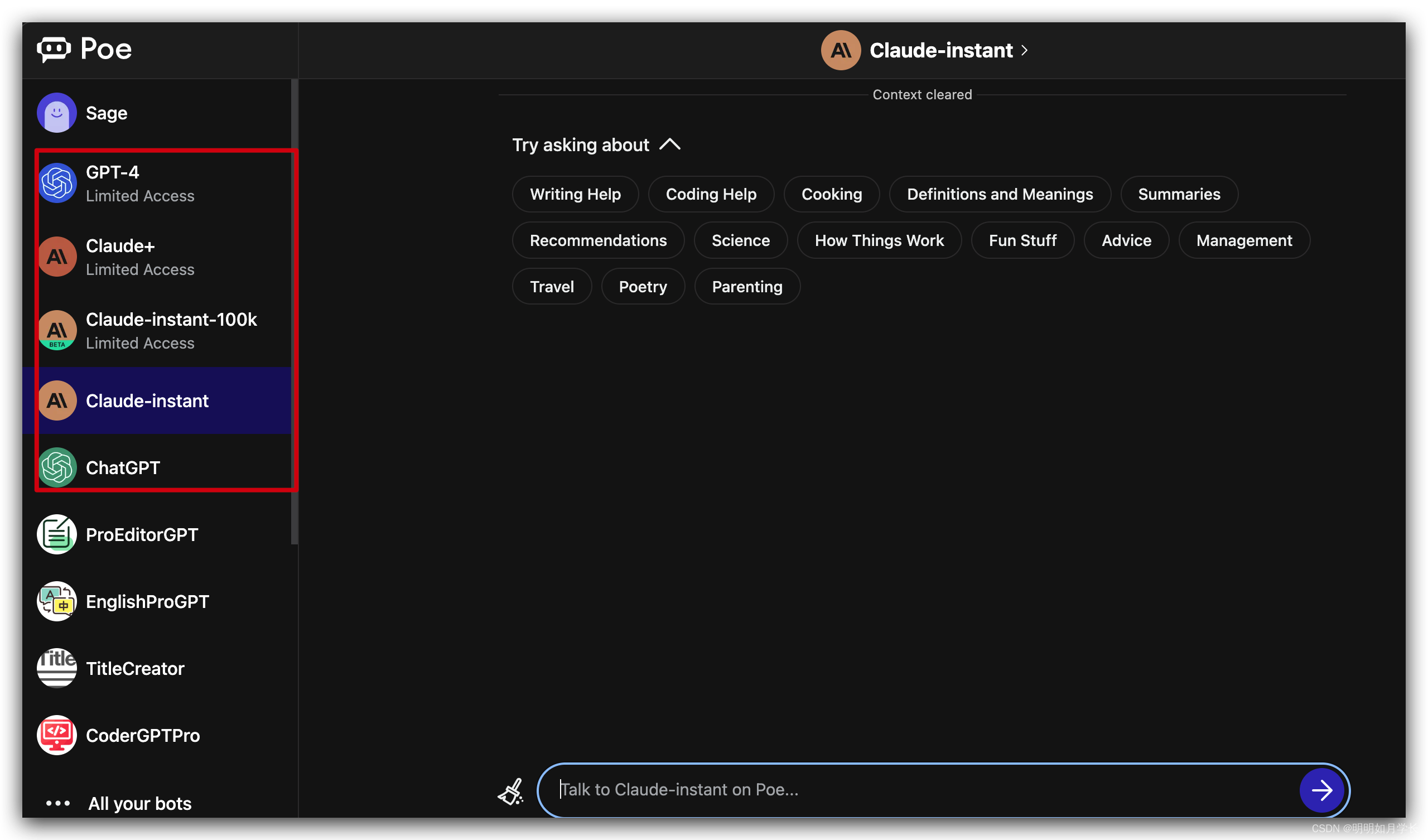Image resolution: width=1428 pixels, height=840 pixels.
Task: Open the Claude+ chat entry
Action: point(156,257)
